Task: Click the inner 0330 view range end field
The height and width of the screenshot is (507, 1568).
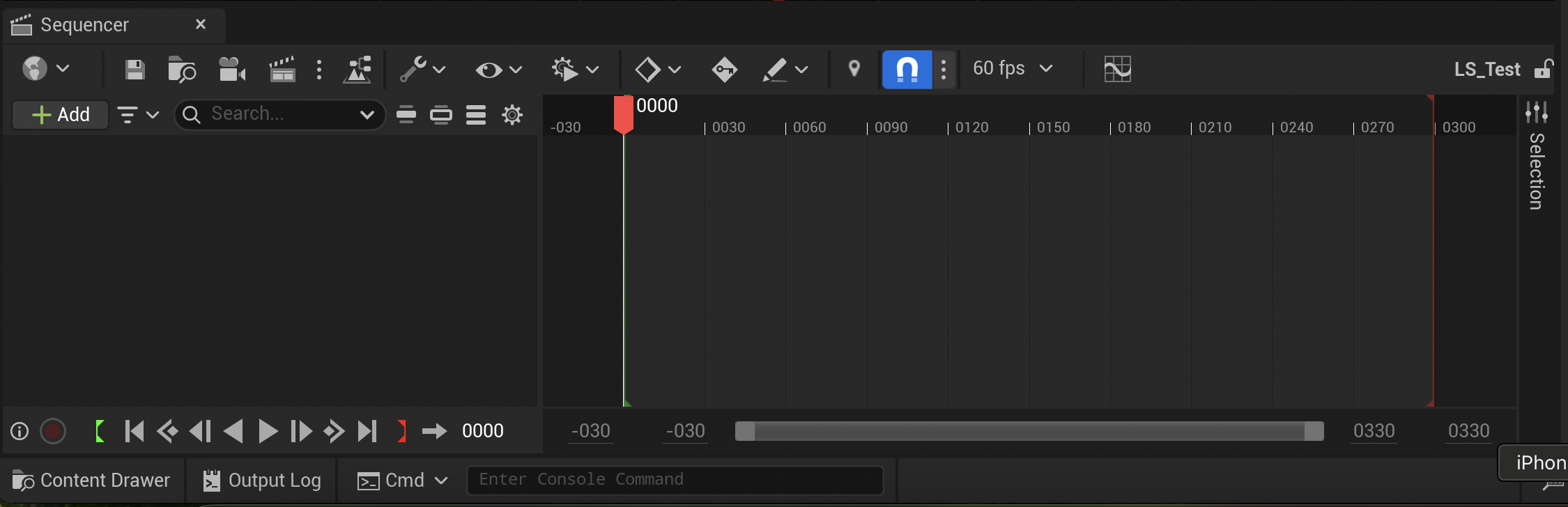Action: click(x=1374, y=431)
